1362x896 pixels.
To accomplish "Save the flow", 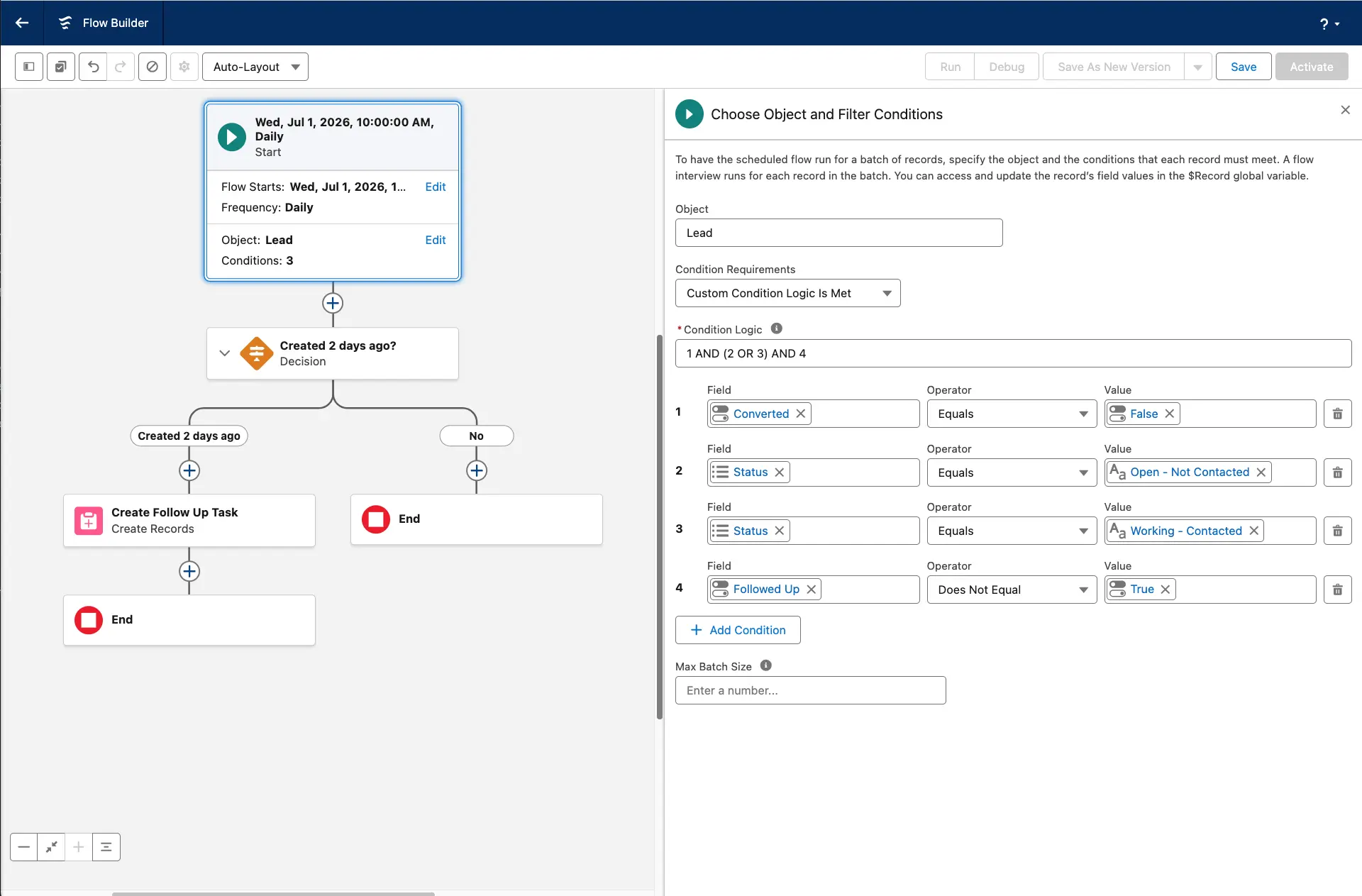I will tap(1244, 67).
